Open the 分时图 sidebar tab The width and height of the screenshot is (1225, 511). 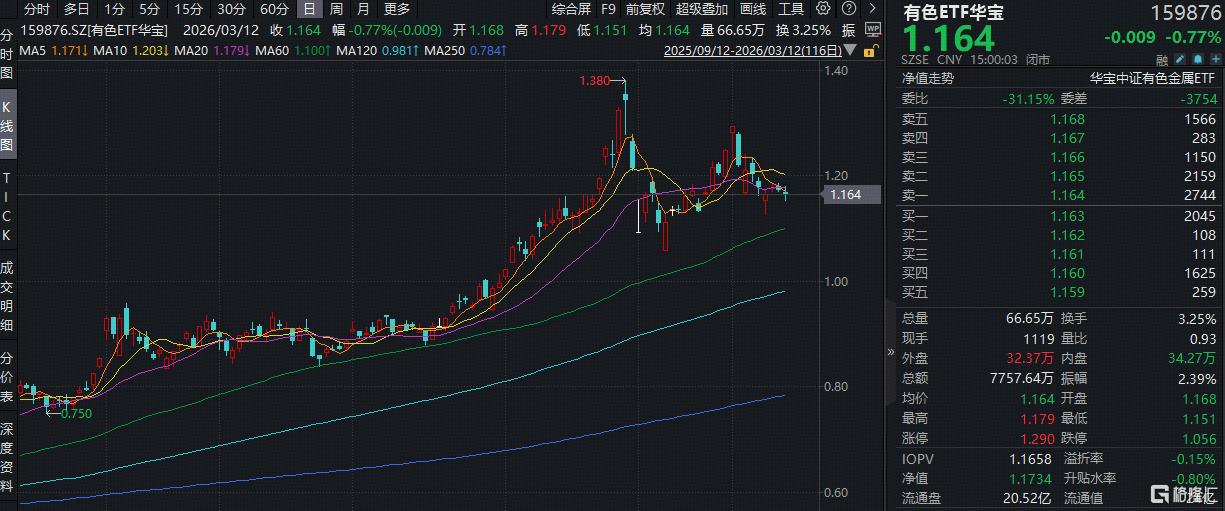pyautogui.click(x=7, y=56)
